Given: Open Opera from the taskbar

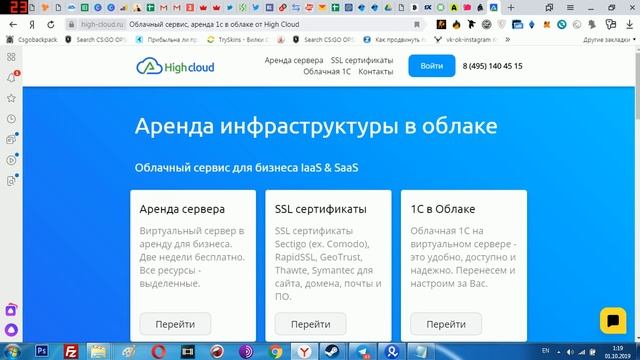Looking at the screenshot, I should coord(158,351).
